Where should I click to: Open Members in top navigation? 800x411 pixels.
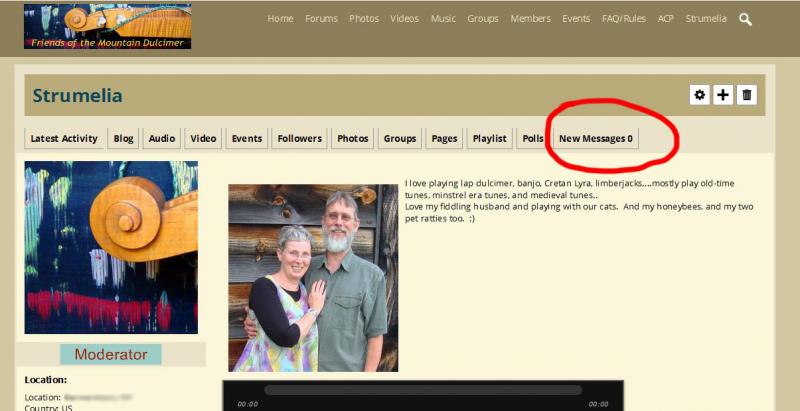531,19
